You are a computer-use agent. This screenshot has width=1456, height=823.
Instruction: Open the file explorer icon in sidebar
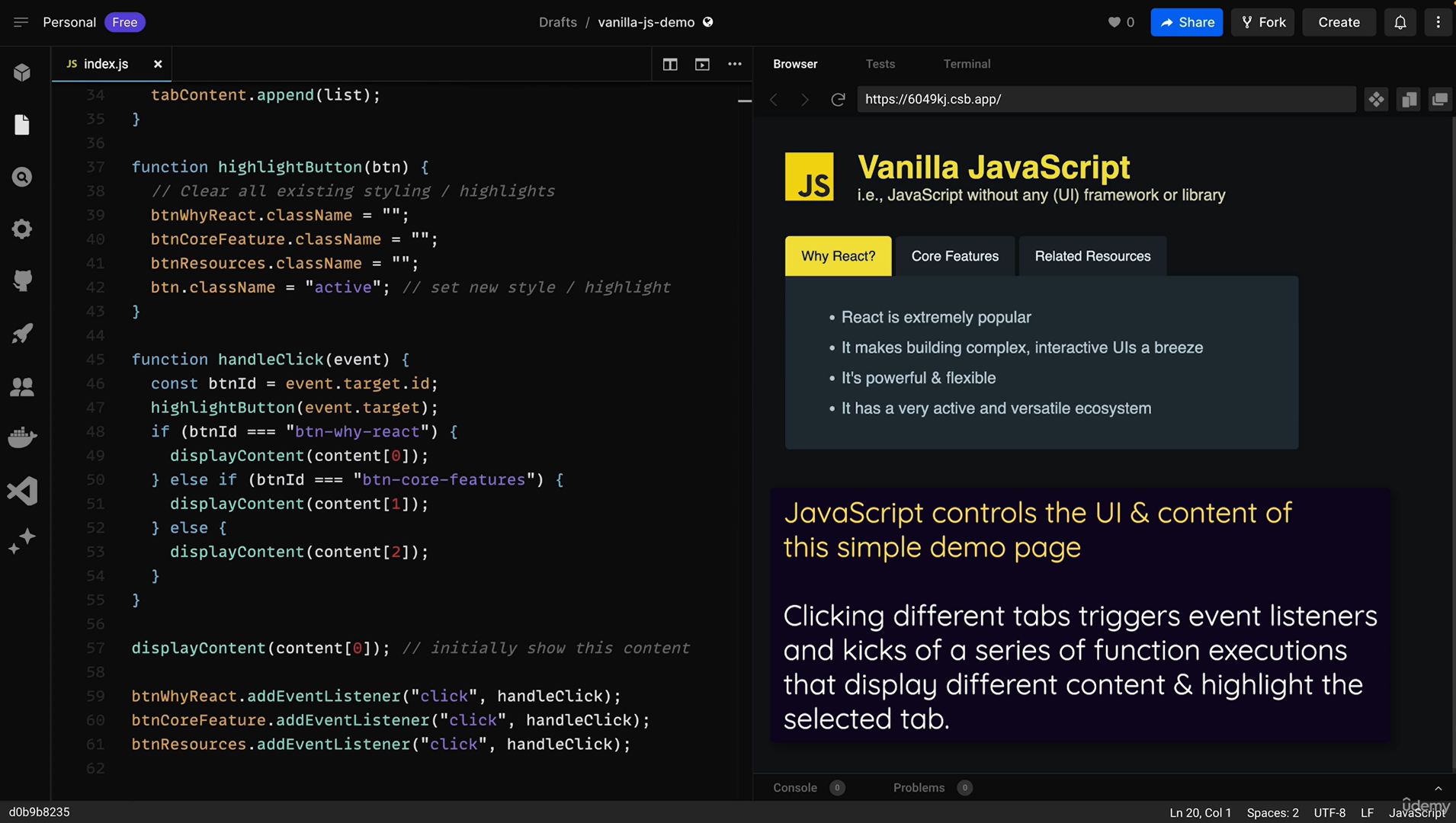[22, 124]
